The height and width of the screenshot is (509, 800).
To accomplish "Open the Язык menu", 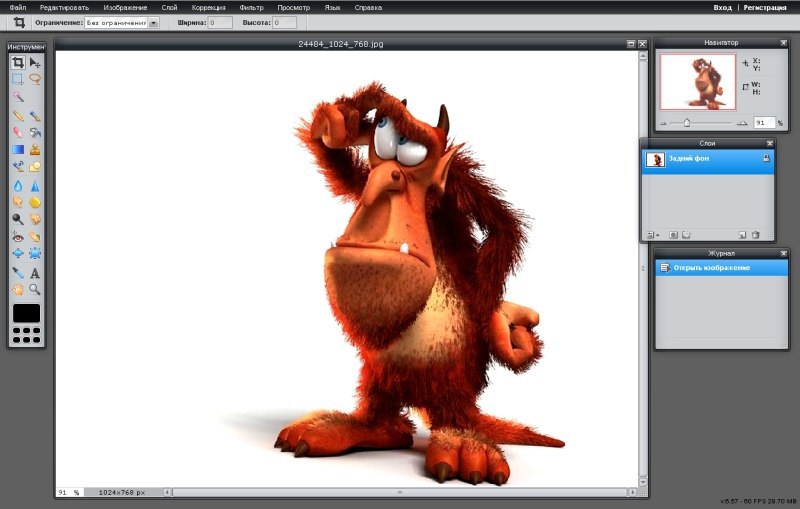I will (x=332, y=8).
